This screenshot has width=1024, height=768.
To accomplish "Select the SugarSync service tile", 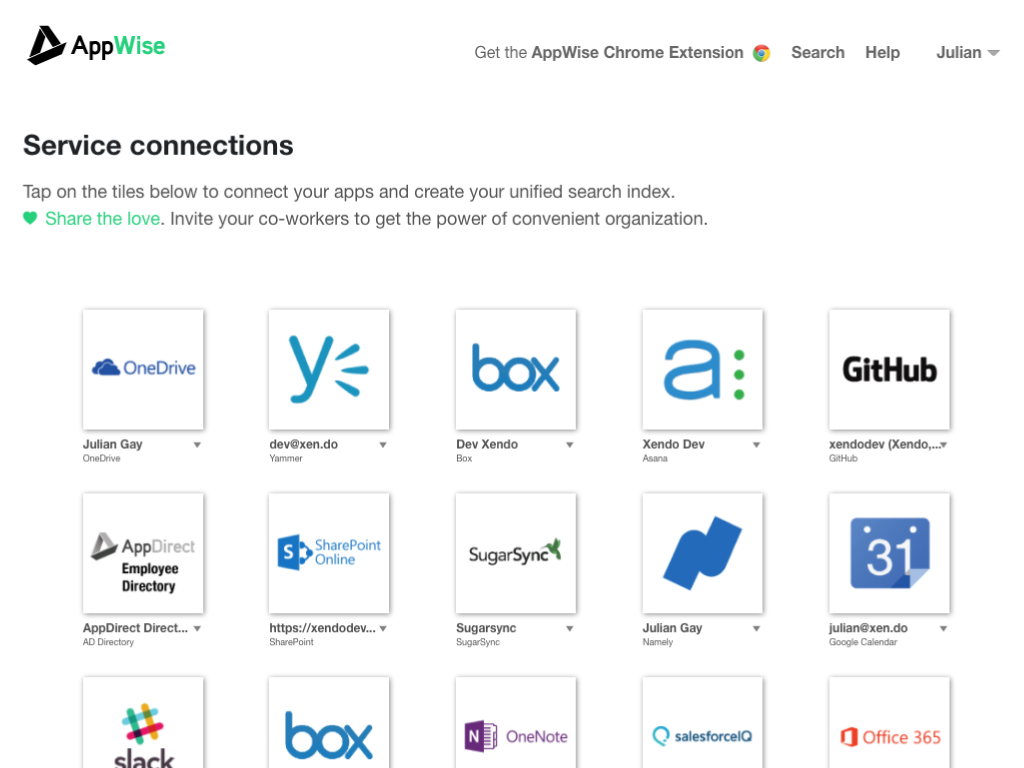I will 515,553.
